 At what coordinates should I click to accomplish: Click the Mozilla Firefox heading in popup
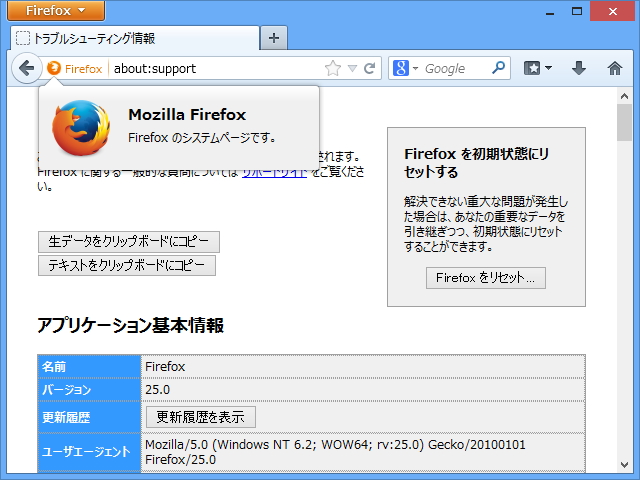pos(187,115)
